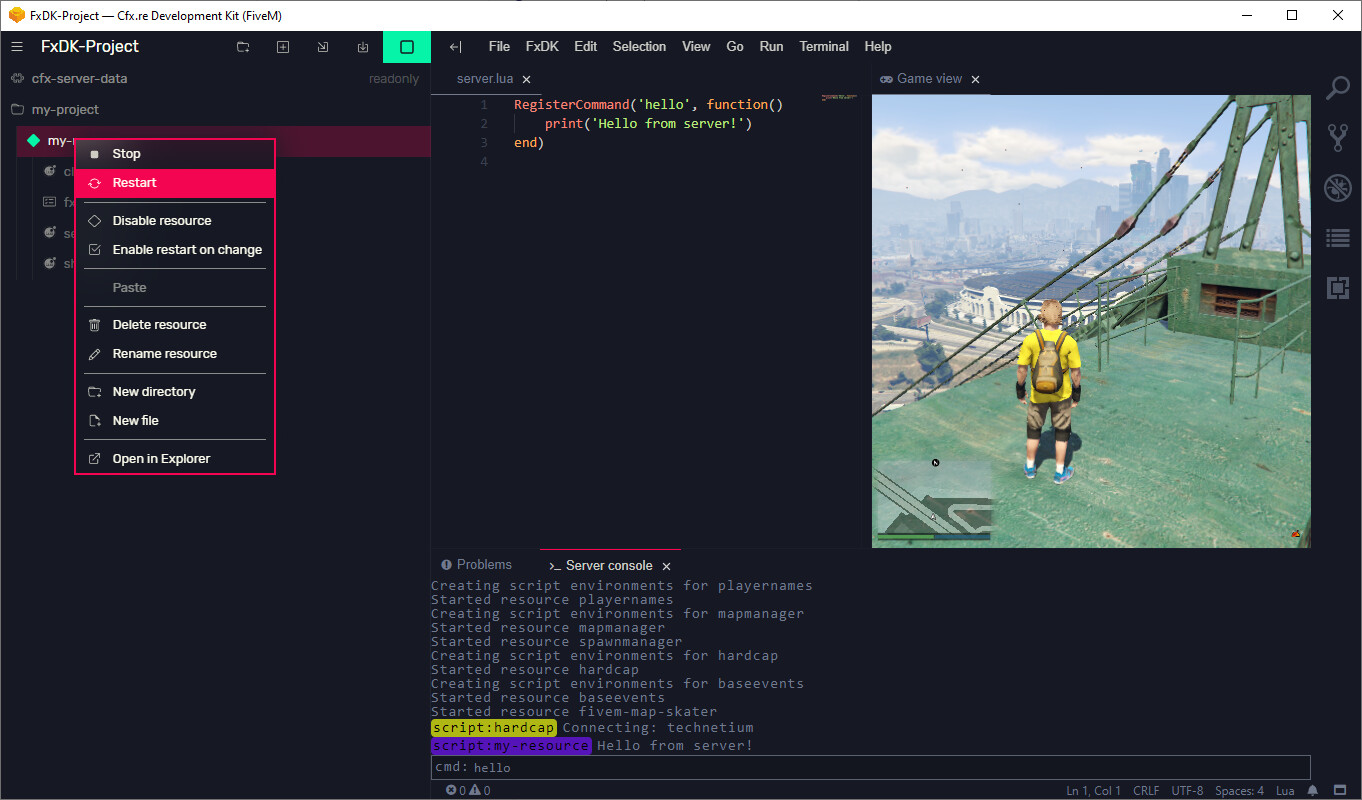Open the hamburger menu at top left

(17, 46)
